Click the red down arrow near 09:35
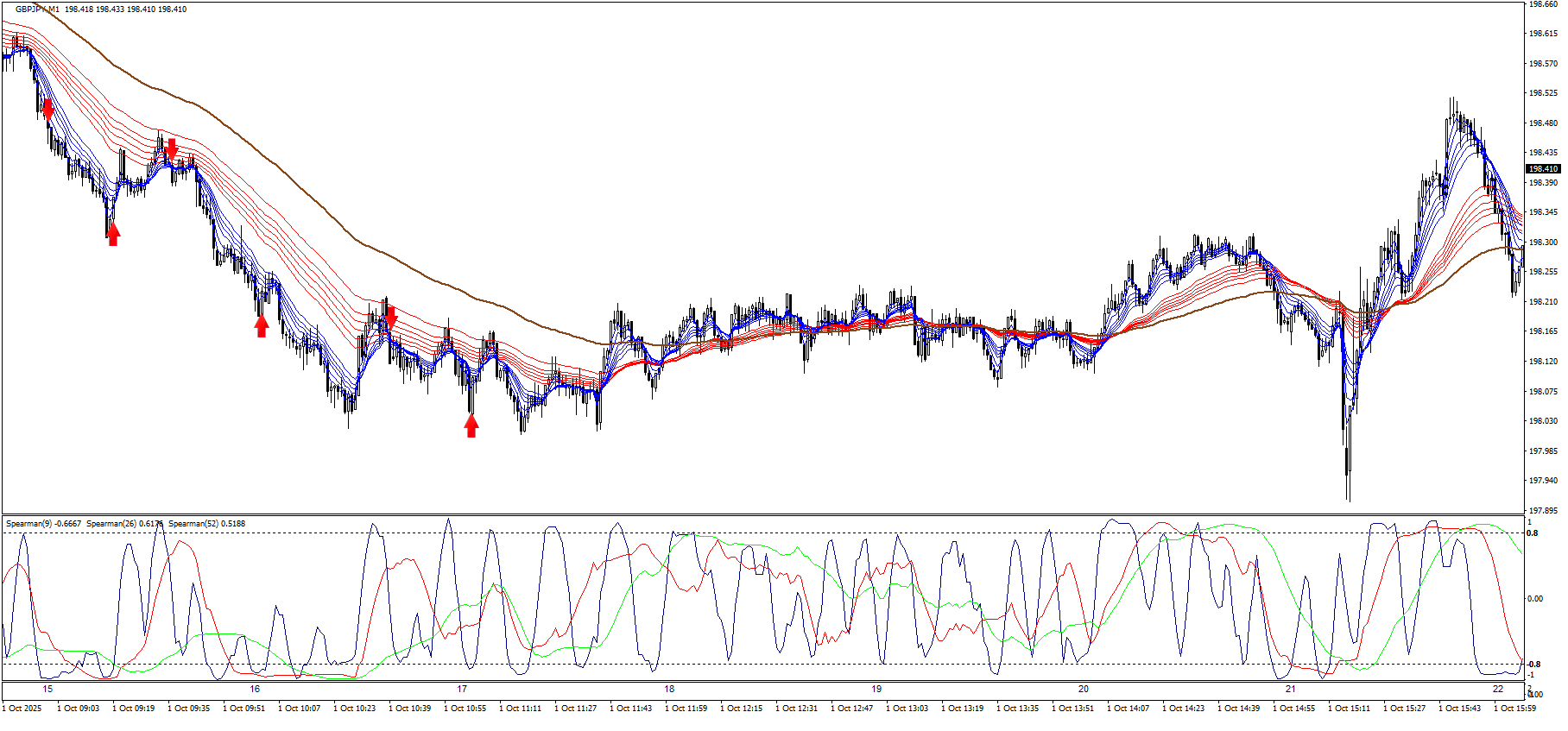The height and width of the screenshot is (731, 1568). pyautogui.click(x=172, y=148)
